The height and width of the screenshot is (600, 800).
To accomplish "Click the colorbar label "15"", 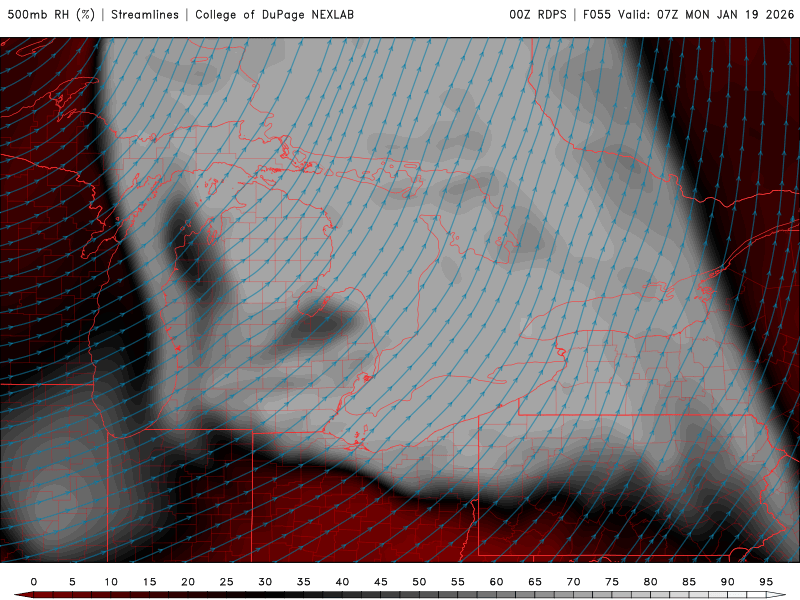I will pos(149,582).
